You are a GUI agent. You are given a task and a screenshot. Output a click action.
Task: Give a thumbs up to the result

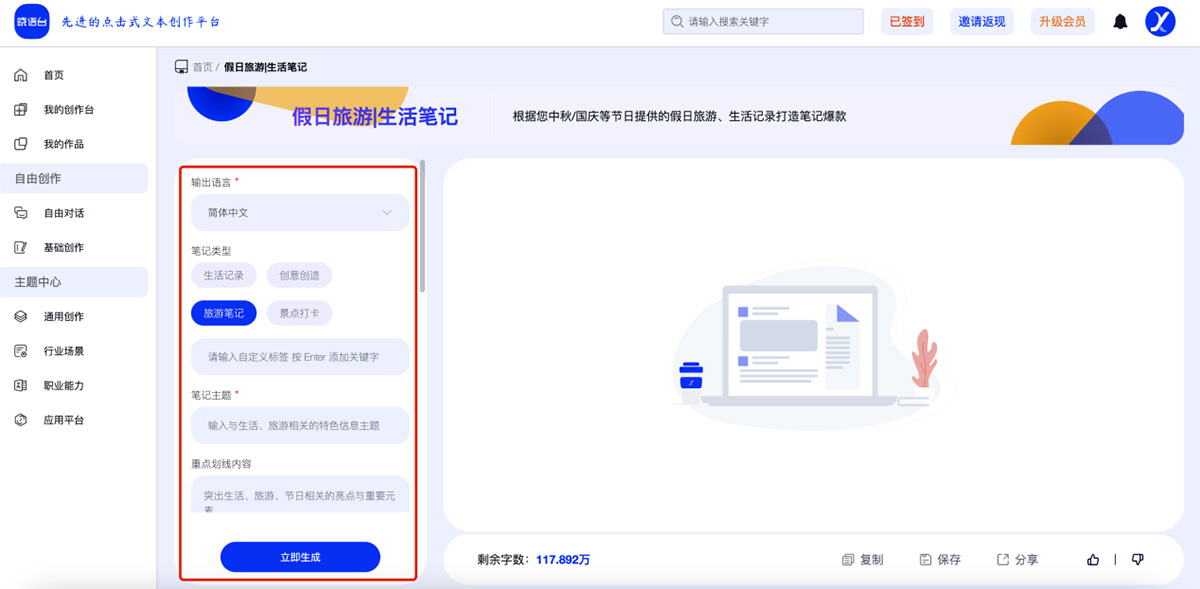pos(1092,559)
